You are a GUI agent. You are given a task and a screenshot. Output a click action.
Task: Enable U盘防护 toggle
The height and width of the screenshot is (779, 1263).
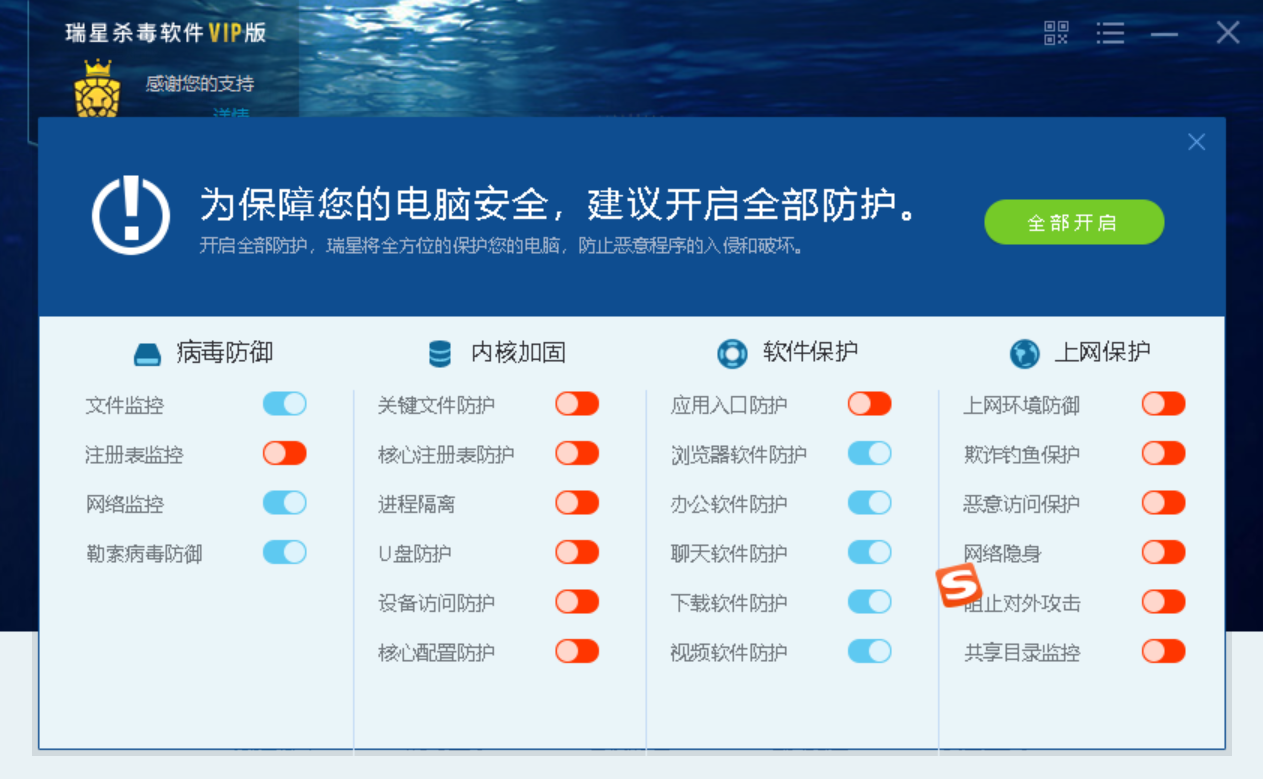(577, 552)
